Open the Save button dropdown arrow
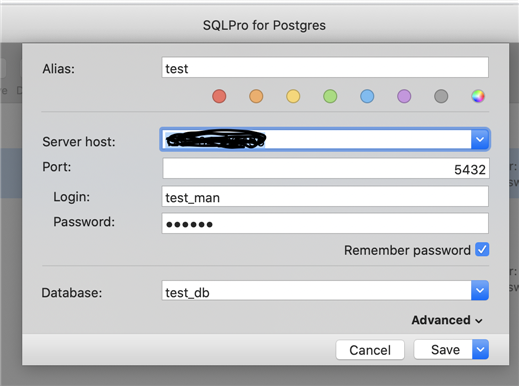This screenshot has height=386, width=519. (480, 349)
